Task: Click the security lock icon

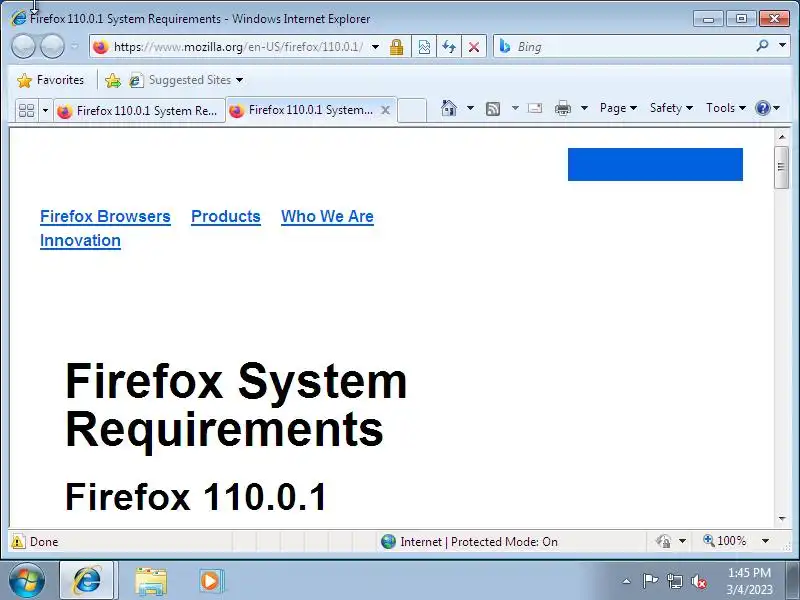Action: pos(396,47)
